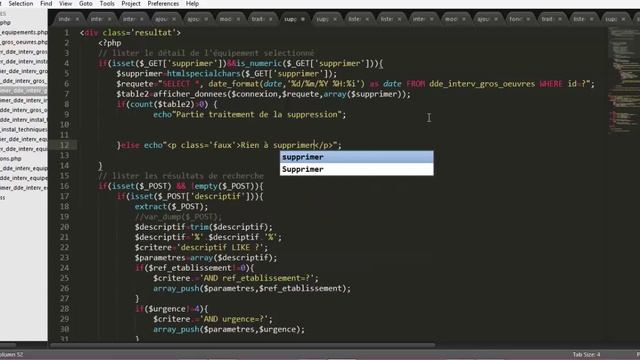Open the Goto menu

tap(85, 4)
